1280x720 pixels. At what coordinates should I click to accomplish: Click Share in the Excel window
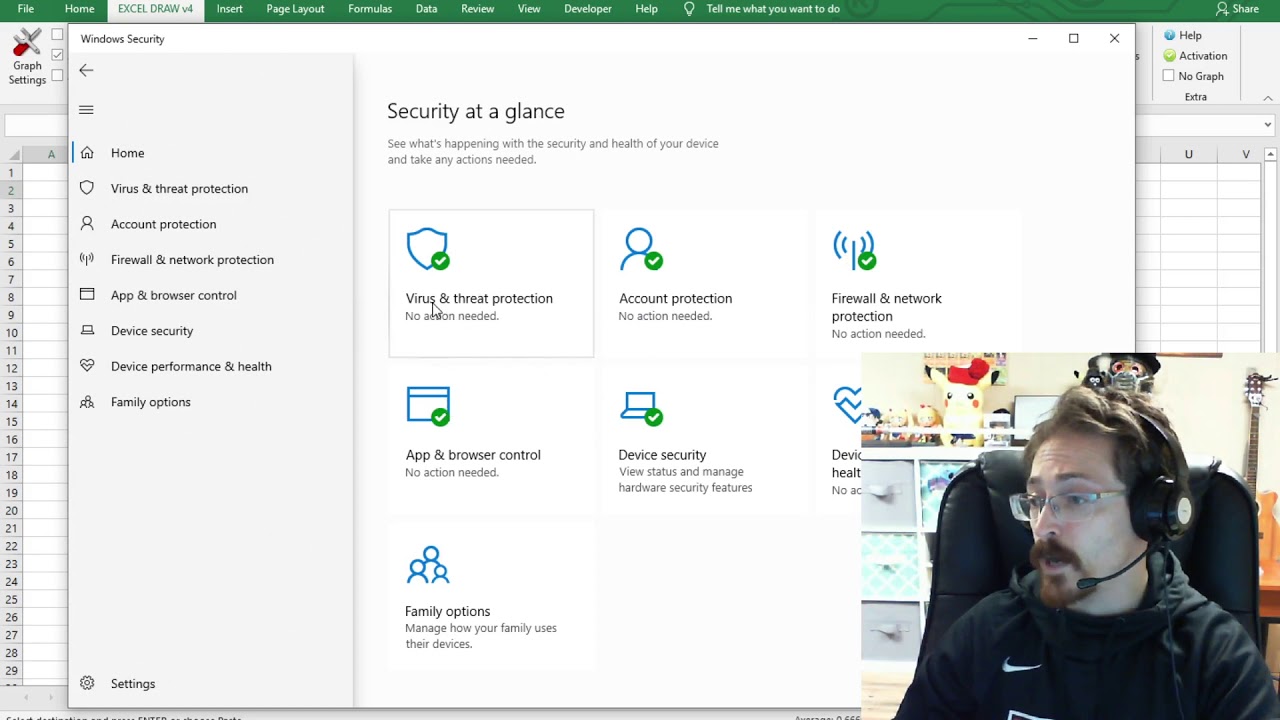click(x=1237, y=9)
